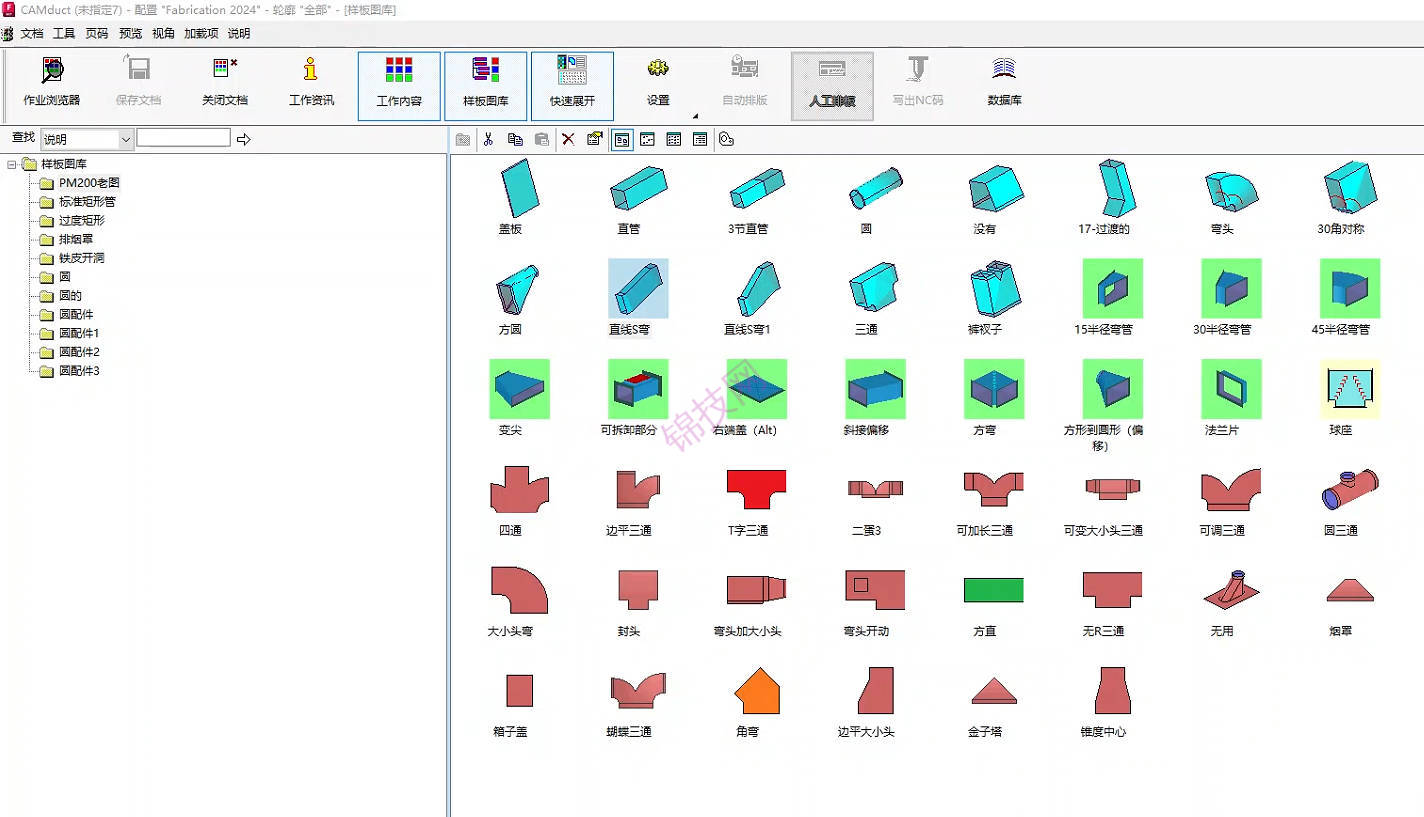1424x817 pixels.
Task: Click the search text input field
Action: (183, 138)
